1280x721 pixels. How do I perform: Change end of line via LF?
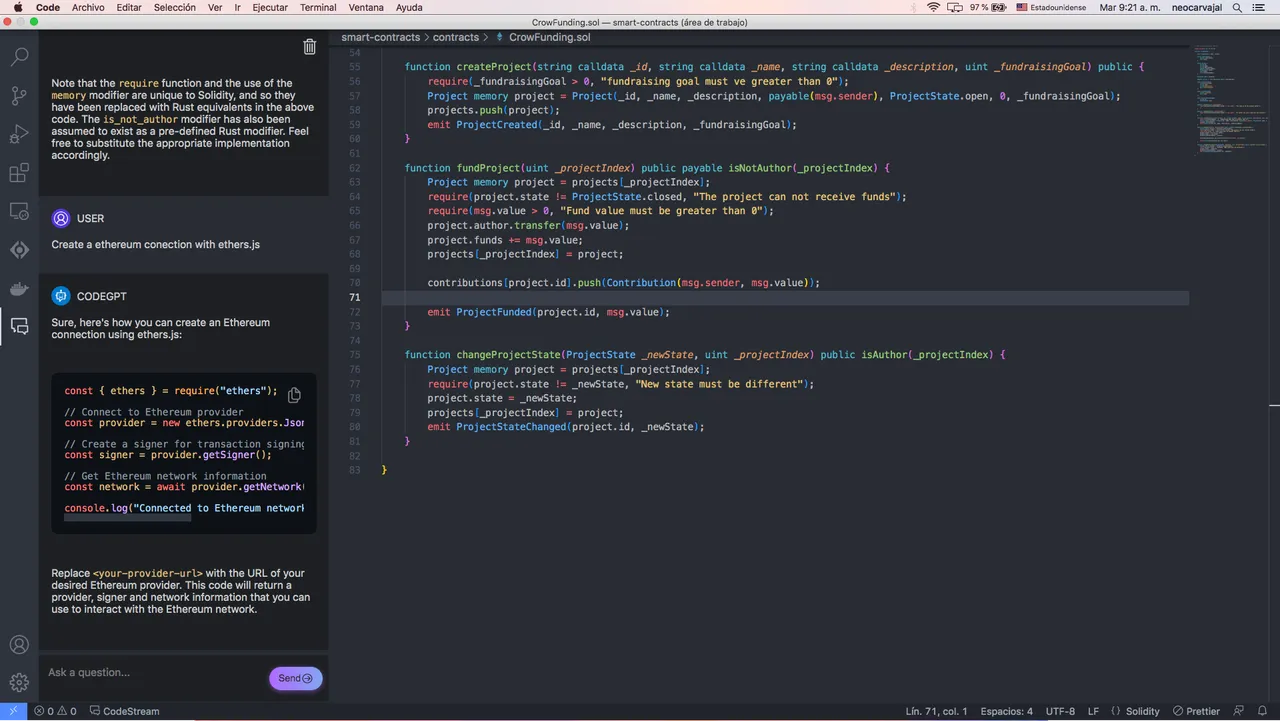pyautogui.click(x=1093, y=711)
